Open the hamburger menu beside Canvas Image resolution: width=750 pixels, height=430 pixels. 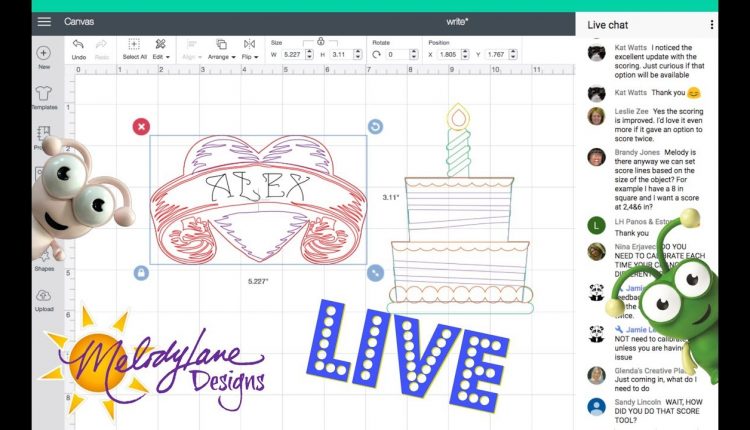pos(44,22)
